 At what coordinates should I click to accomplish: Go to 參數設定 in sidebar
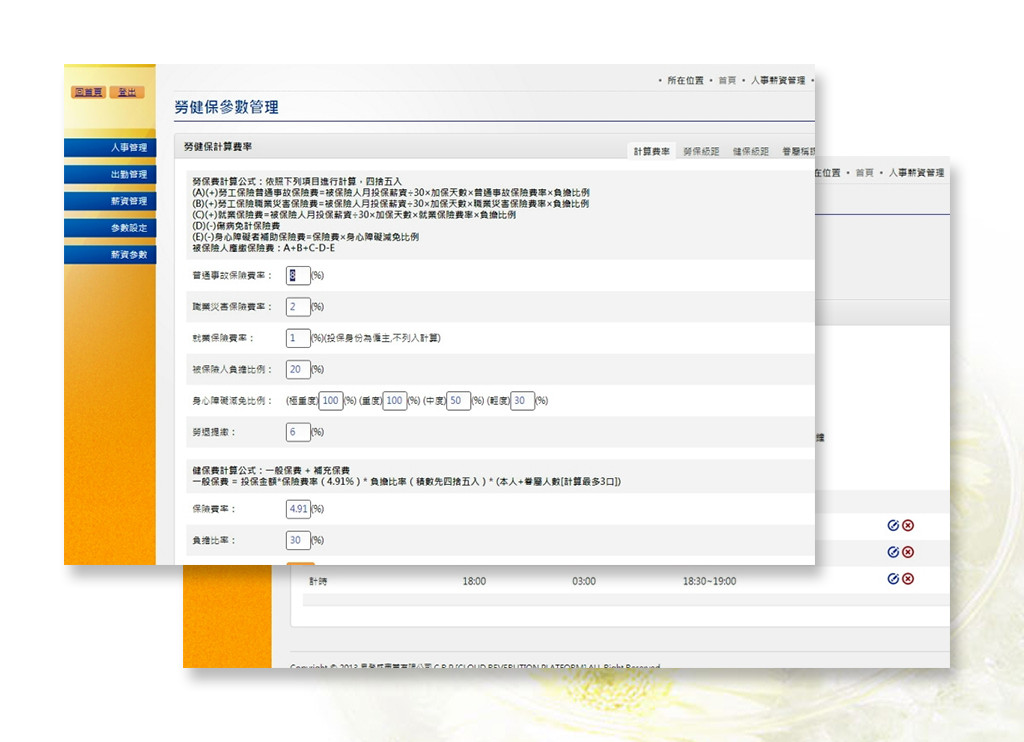110,228
